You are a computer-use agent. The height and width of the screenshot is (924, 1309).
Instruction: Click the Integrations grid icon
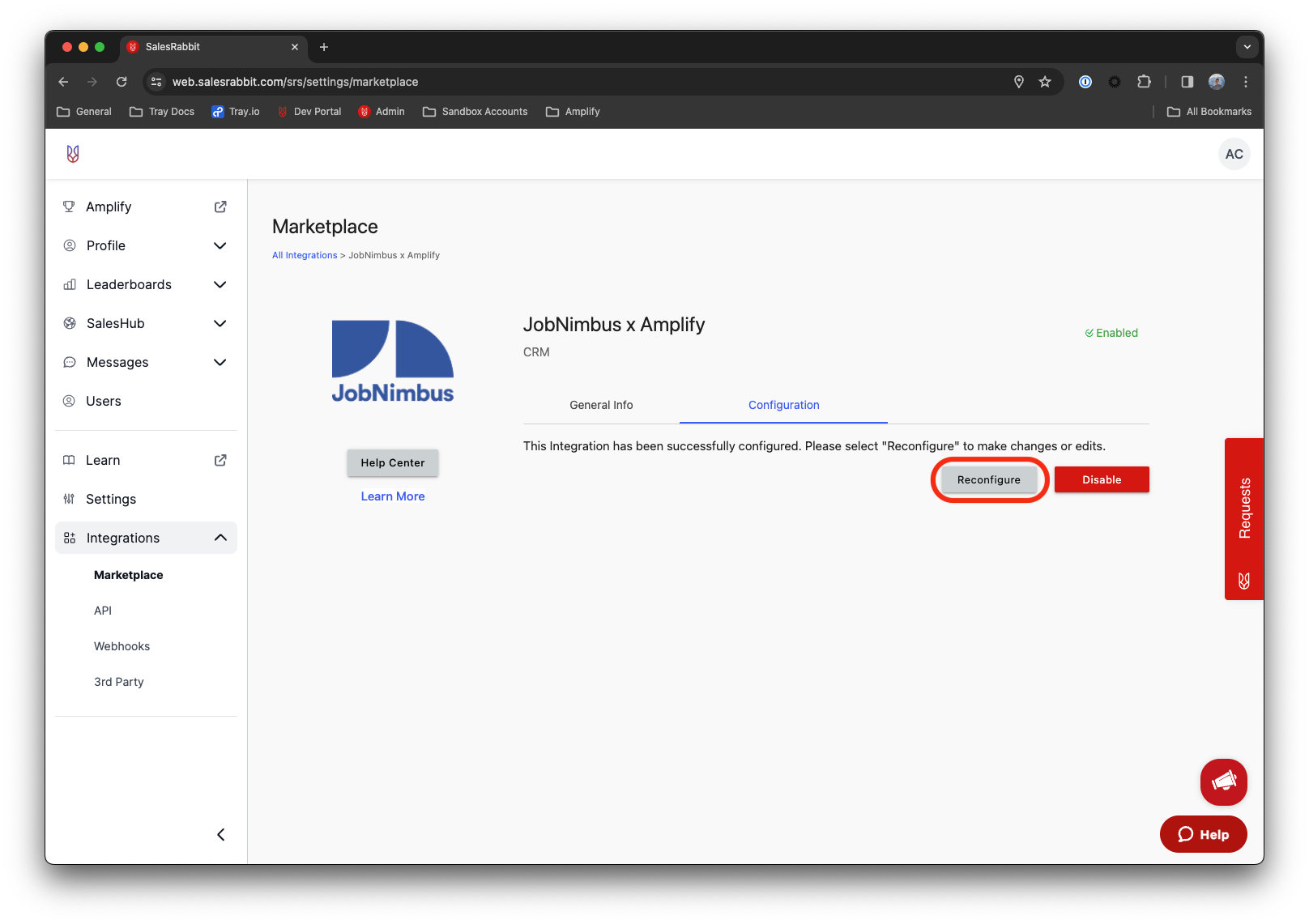[70, 538]
